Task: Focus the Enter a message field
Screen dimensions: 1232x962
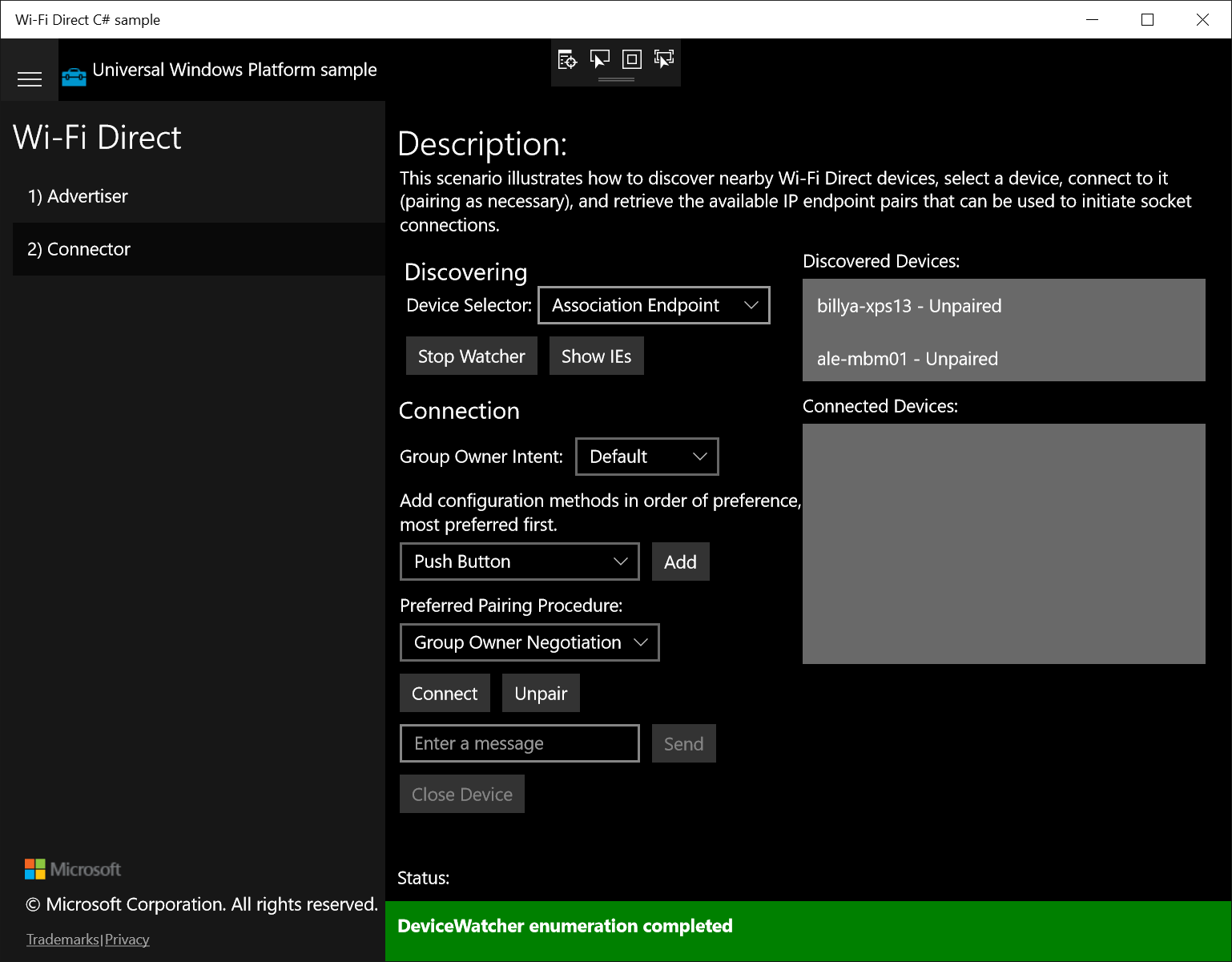Action: tap(519, 743)
